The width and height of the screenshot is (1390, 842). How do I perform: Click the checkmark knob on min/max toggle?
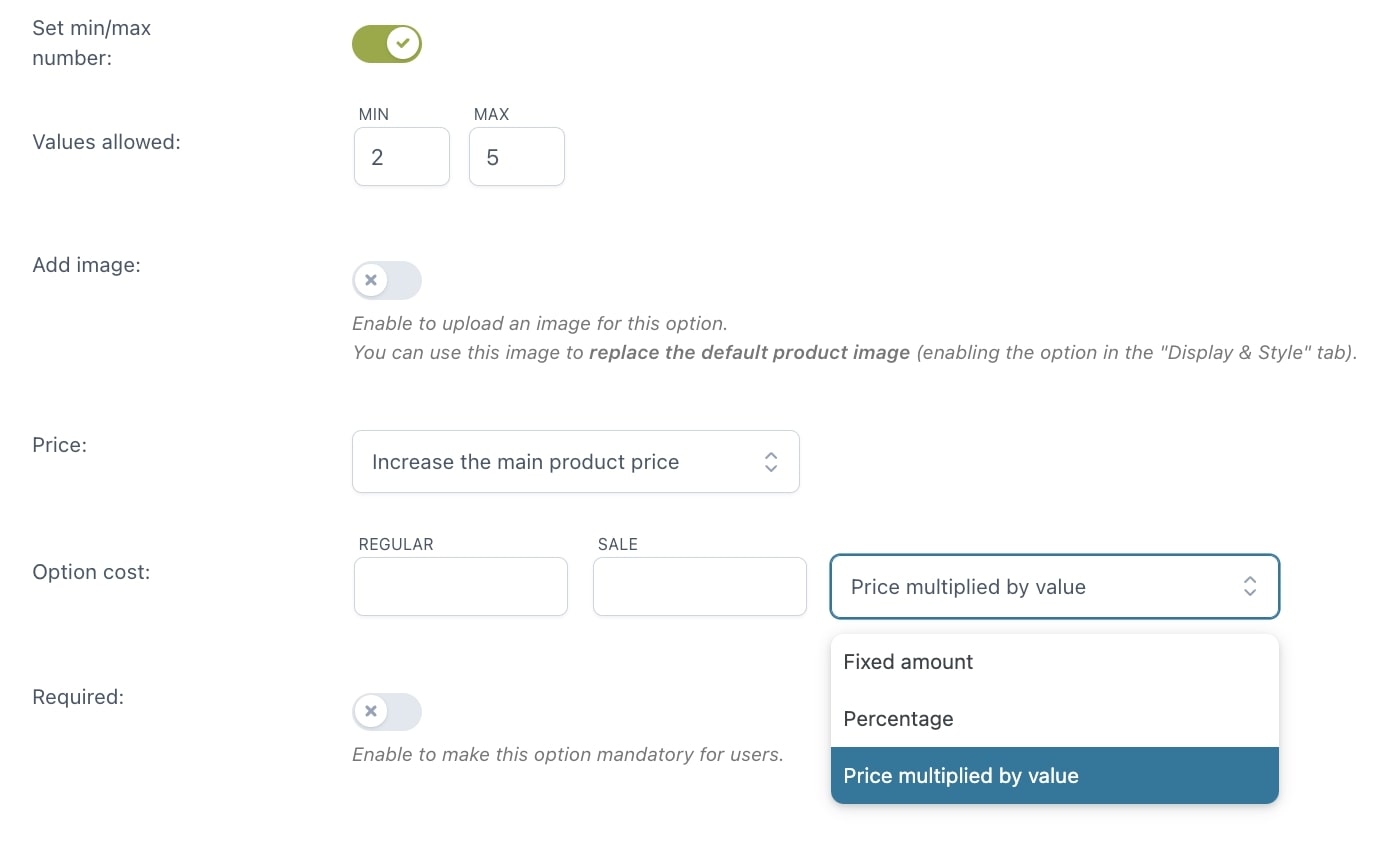point(403,44)
